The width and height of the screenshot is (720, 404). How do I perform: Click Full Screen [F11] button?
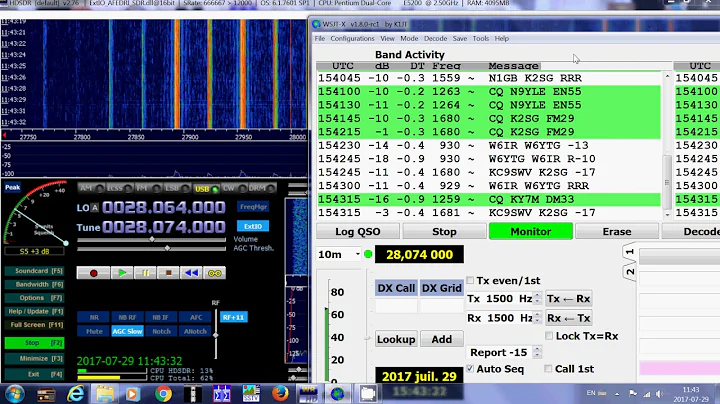34,325
